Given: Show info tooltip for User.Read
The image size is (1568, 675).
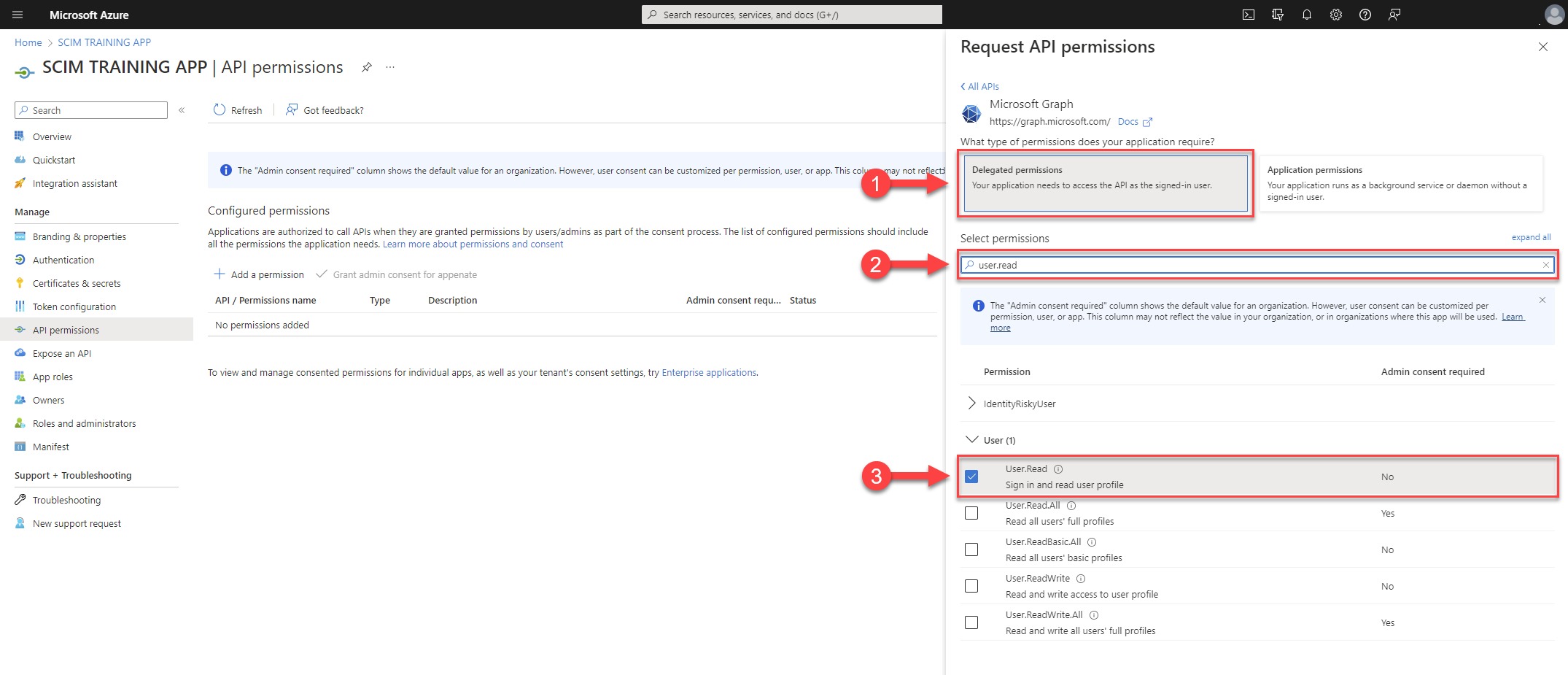Looking at the screenshot, I should click(1058, 469).
